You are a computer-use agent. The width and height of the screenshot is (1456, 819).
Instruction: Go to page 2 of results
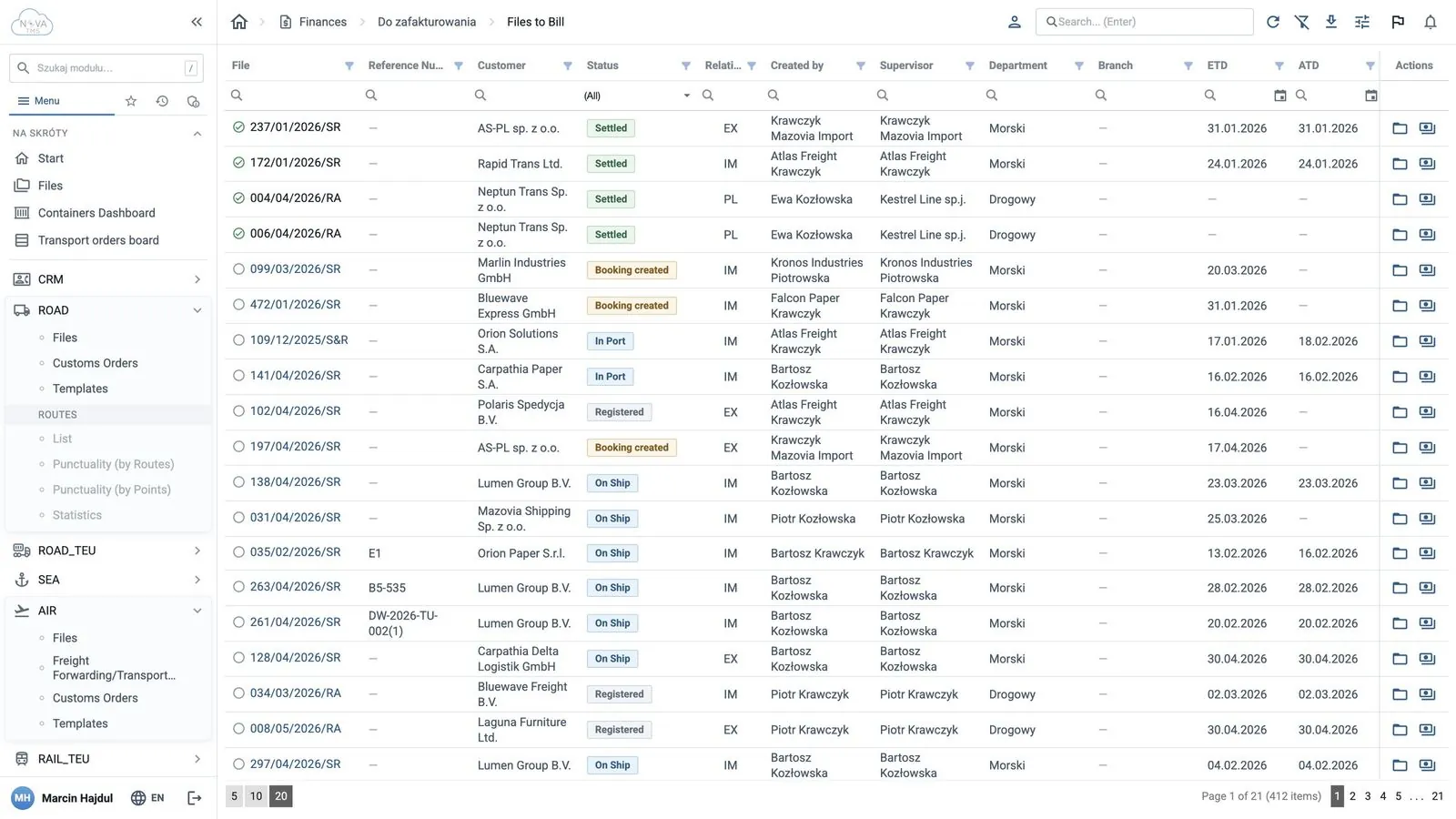tap(1352, 796)
